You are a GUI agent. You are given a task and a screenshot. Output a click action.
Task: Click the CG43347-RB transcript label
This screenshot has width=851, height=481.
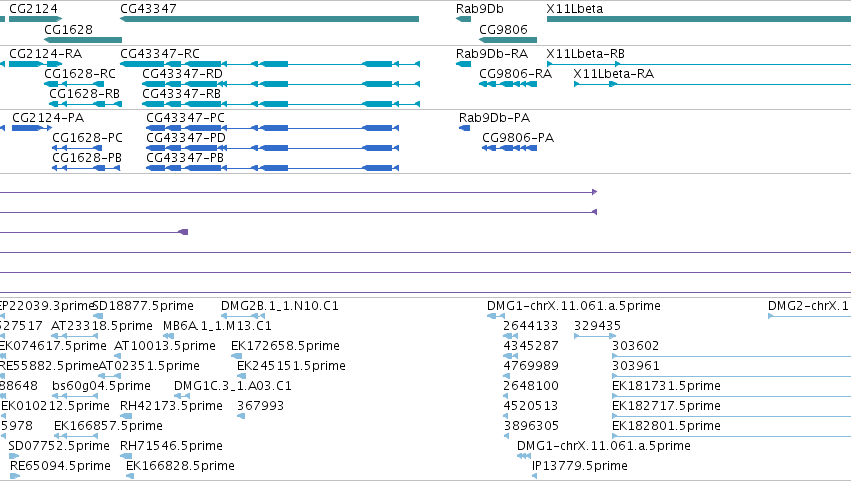(x=182, y=94)
